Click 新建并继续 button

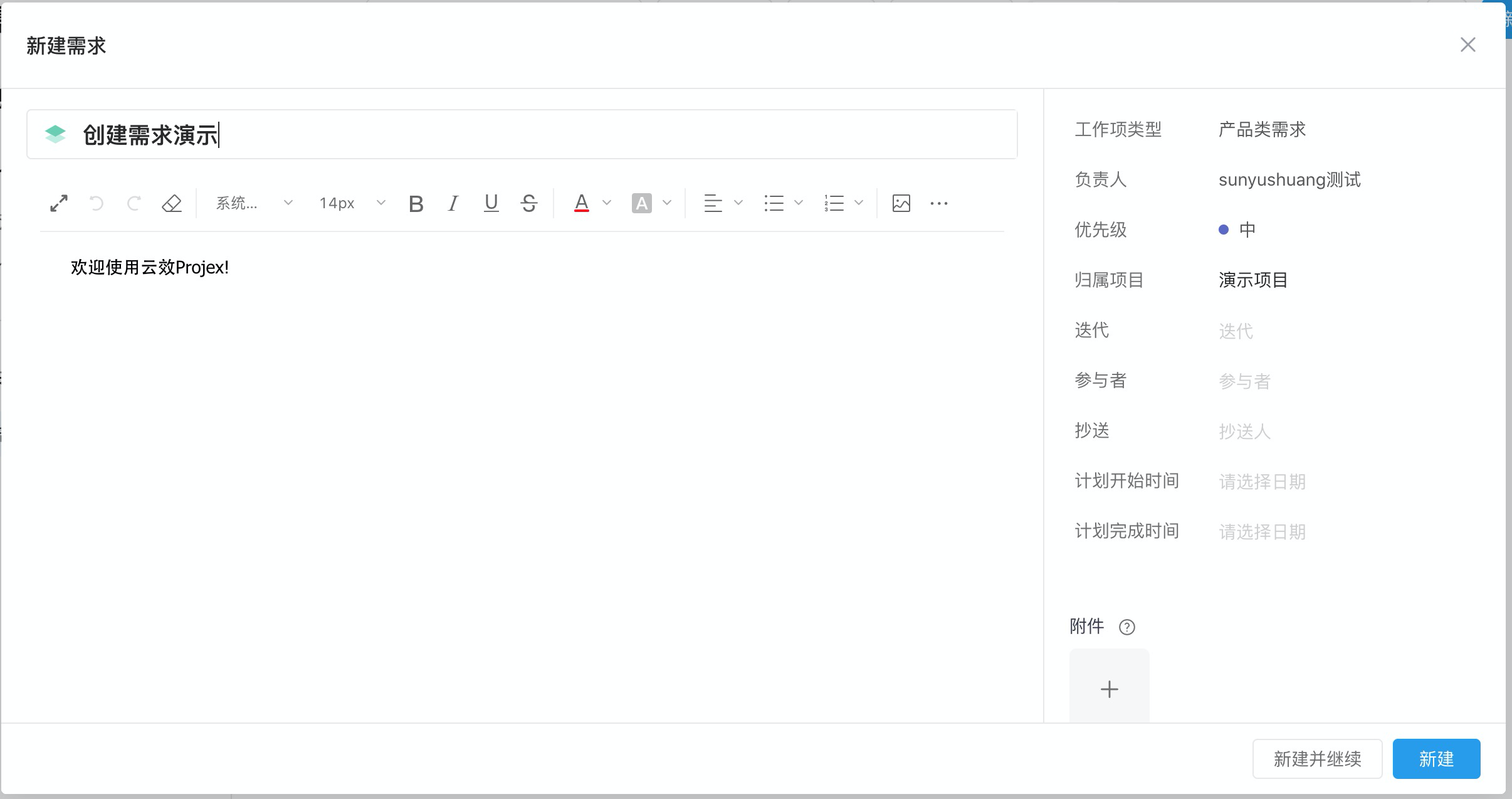pyautogui.click(x=1317, y=759)
